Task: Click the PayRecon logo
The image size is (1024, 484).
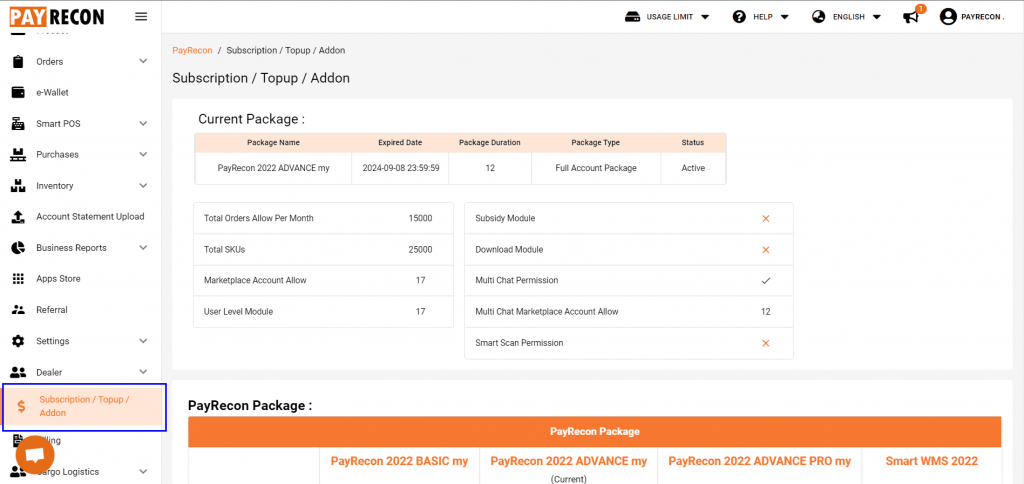Action: tap(56, 16)
